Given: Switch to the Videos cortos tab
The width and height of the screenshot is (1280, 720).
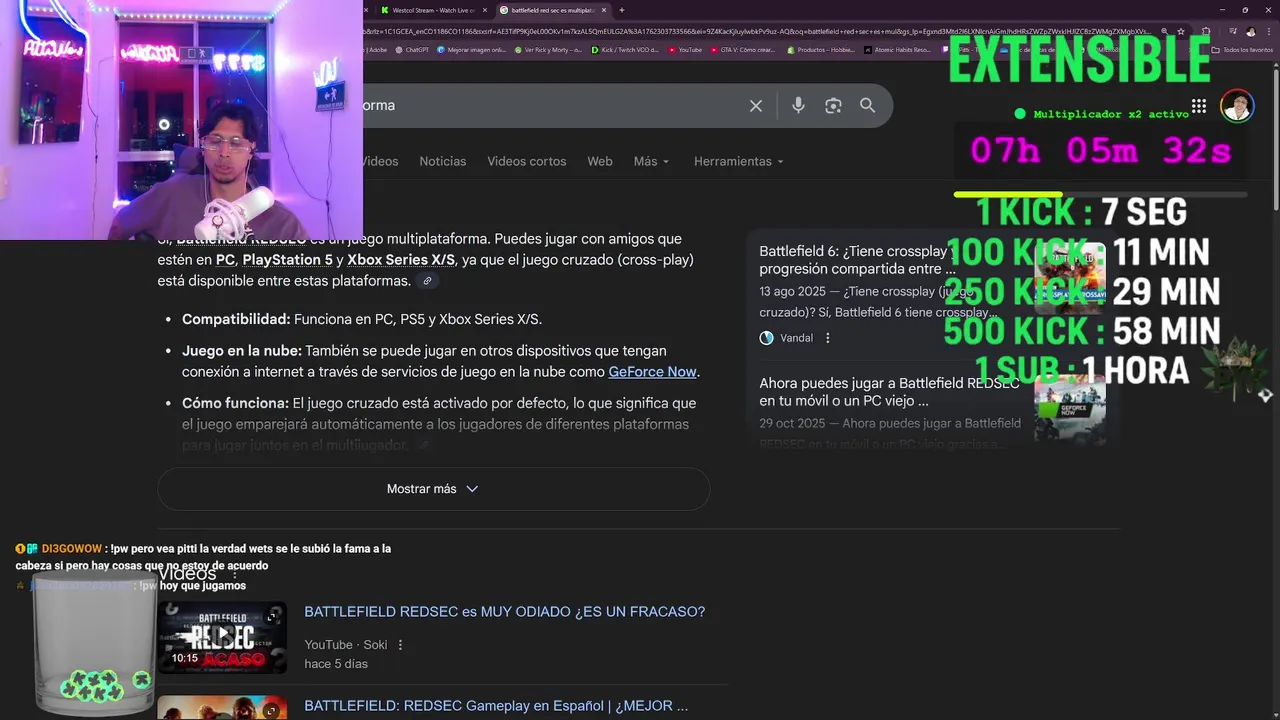Looking at the screenshot, I should click(x=527, y=161).
